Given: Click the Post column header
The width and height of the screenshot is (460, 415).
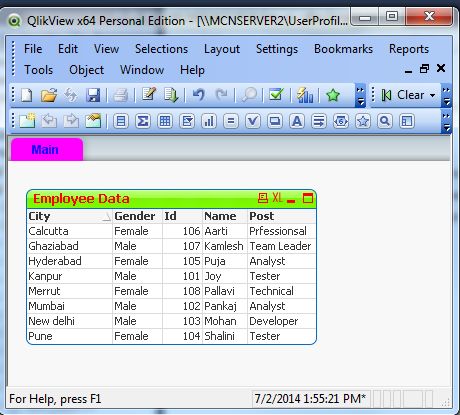Looking at the screenshot, I should coord(281,216).
